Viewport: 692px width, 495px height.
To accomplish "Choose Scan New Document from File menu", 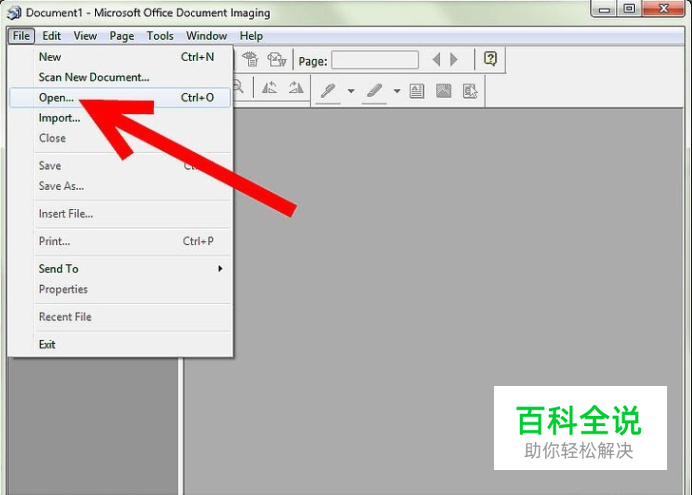I will pos(120,77).
